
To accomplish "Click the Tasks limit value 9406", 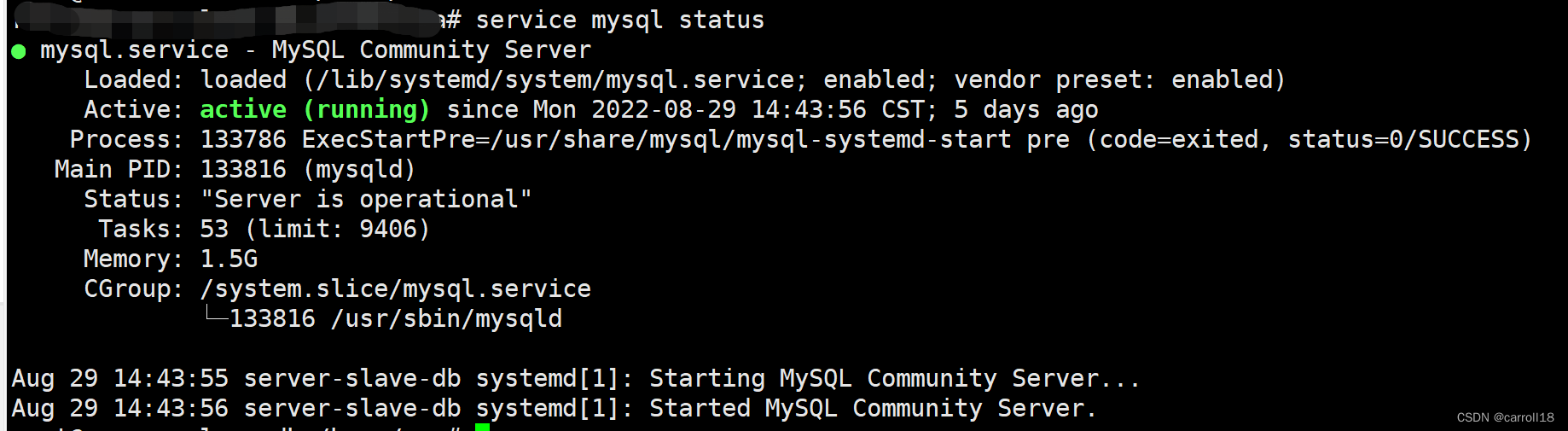I will 387,229.
